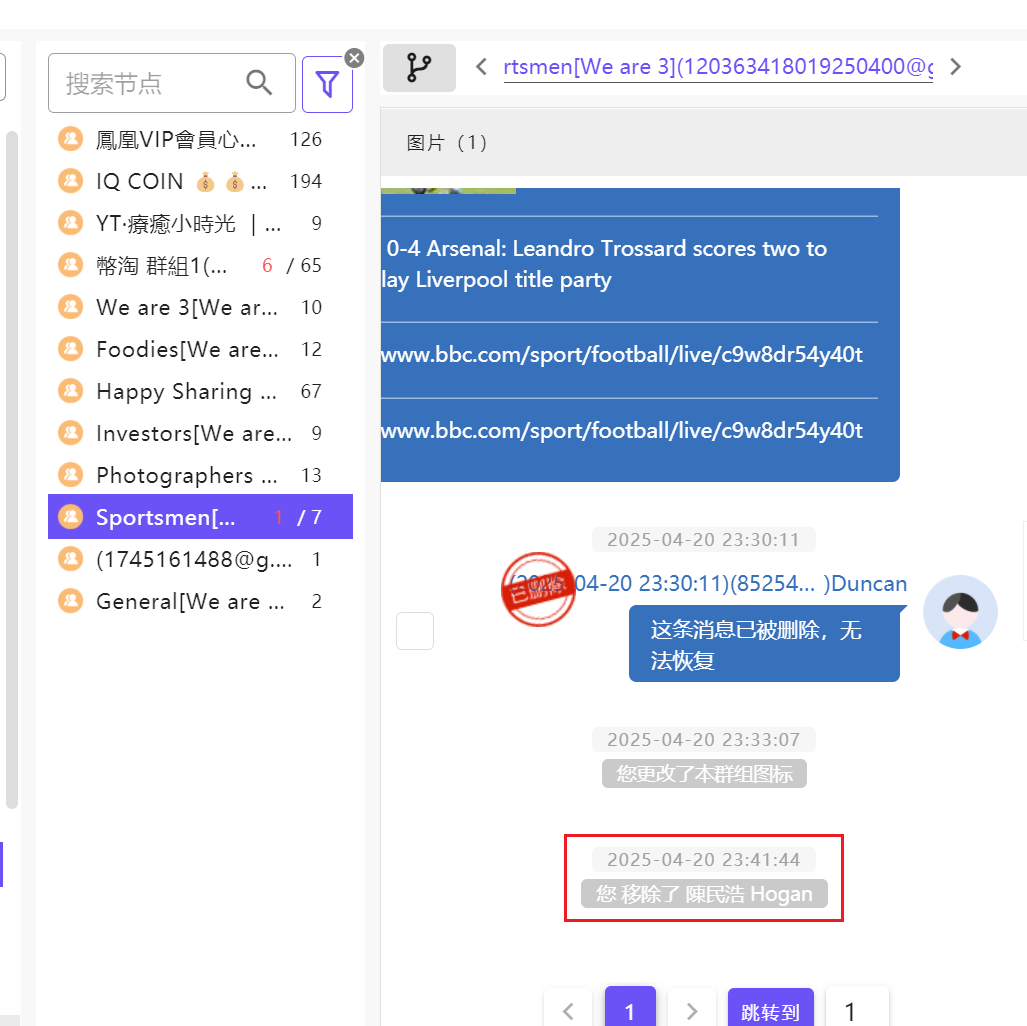
Task: Click the Sportsmen chat title link
Action: 717,67
